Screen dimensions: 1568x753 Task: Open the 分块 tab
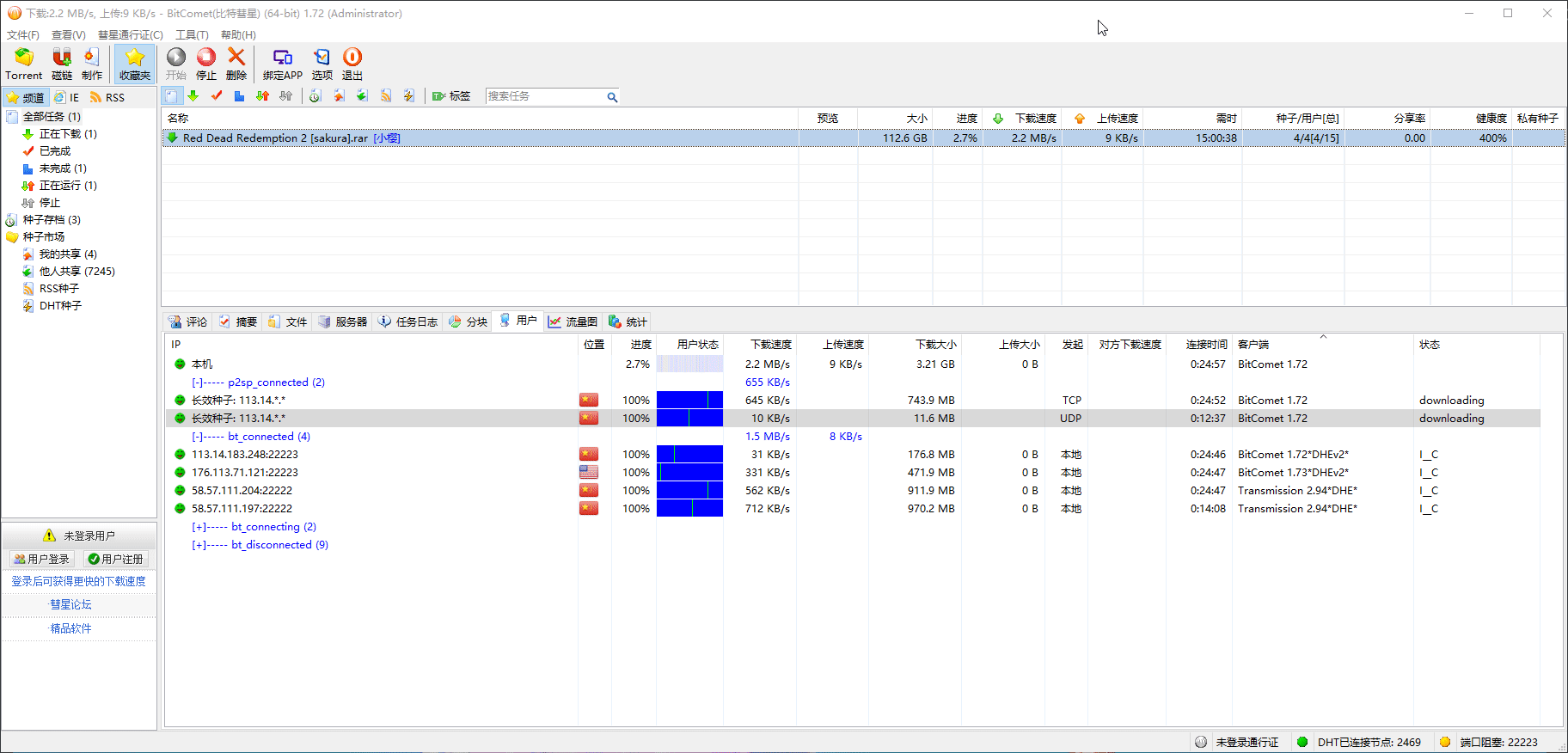(469, 321)
